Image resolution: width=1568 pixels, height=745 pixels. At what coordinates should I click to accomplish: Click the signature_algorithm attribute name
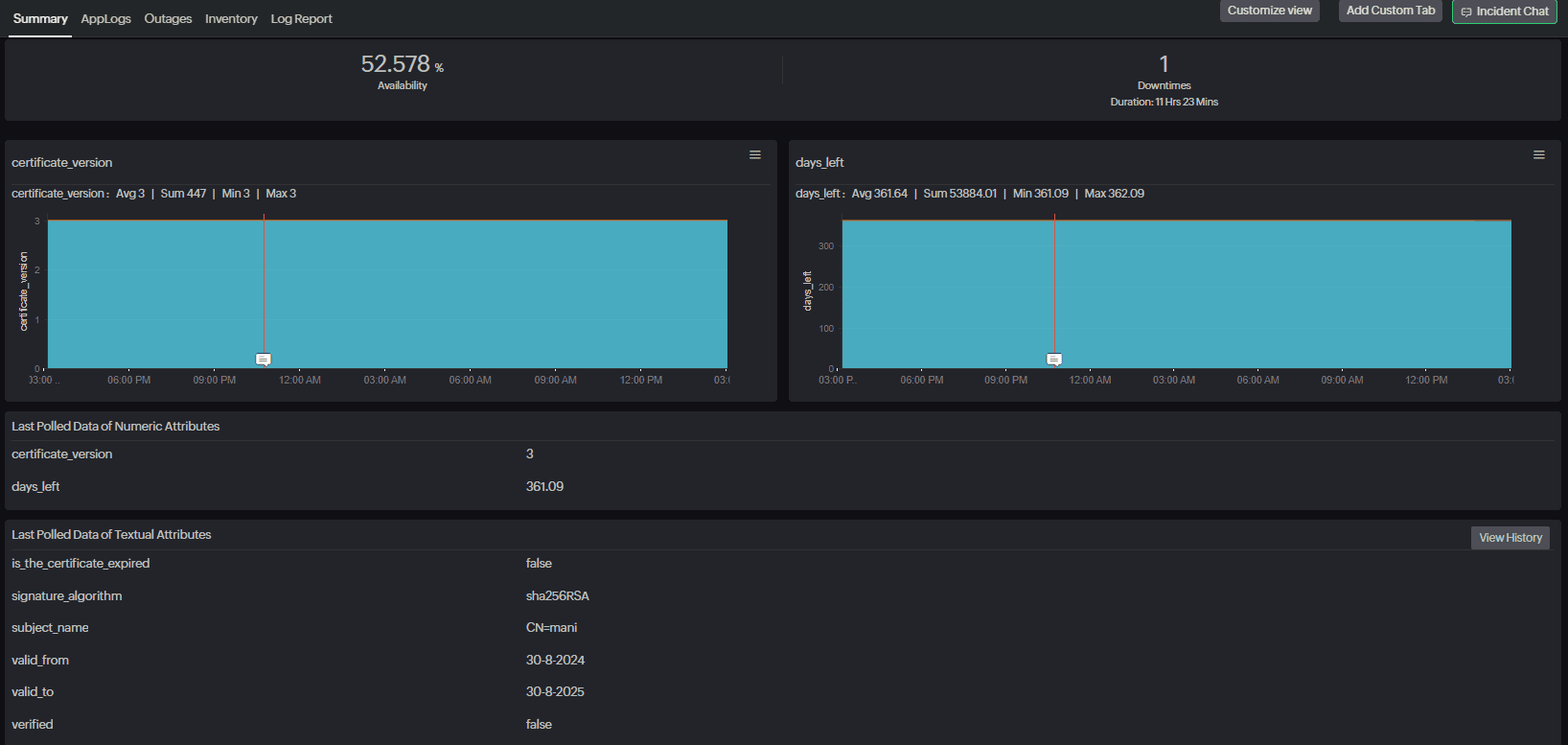point(67,596)
